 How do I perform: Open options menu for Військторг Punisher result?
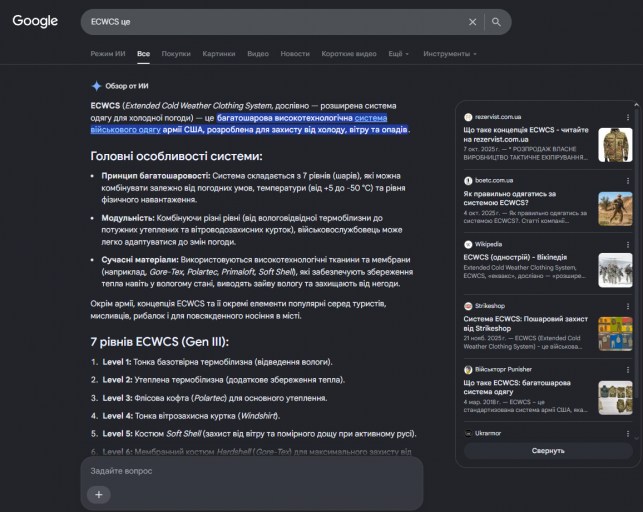(628, 370)
